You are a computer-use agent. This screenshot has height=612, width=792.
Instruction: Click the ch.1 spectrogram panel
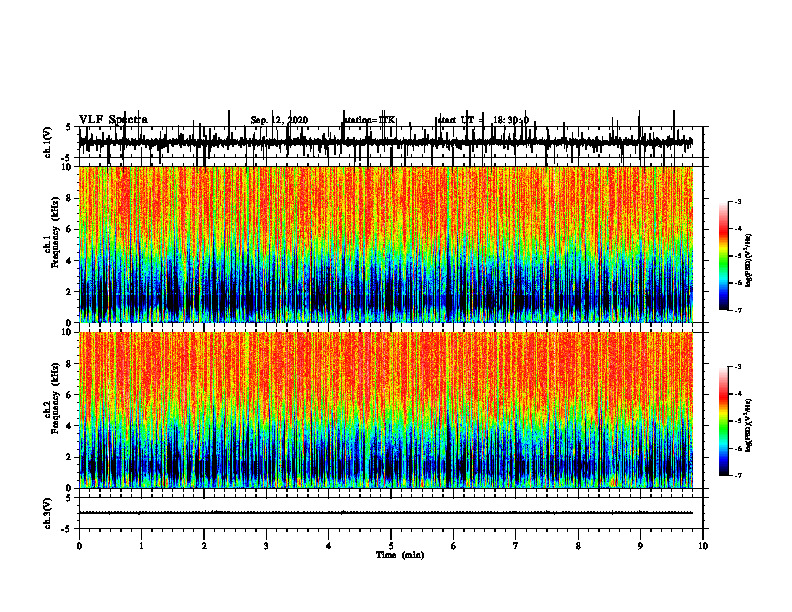coord(386,244)
